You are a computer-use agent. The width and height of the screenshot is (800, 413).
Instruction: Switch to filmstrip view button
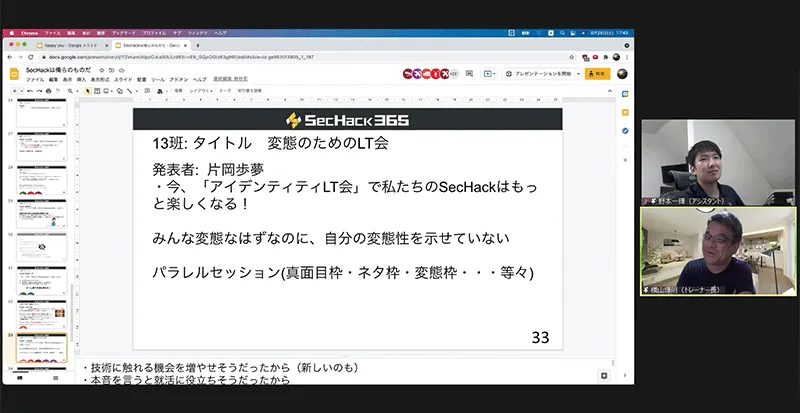tap(20, 378)
